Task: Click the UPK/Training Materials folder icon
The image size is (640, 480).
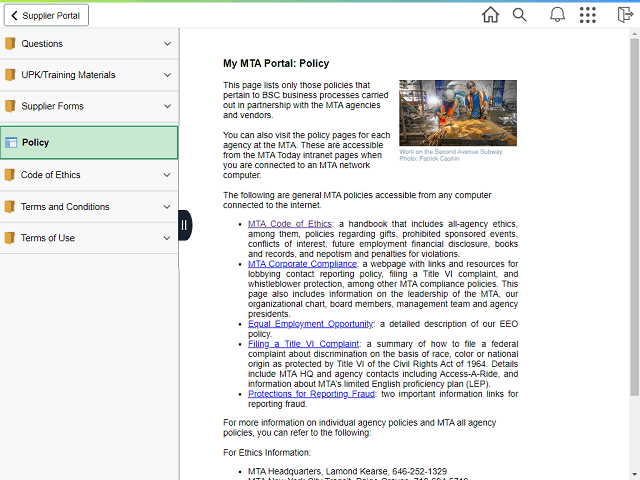Action: [x=10, y=75]
